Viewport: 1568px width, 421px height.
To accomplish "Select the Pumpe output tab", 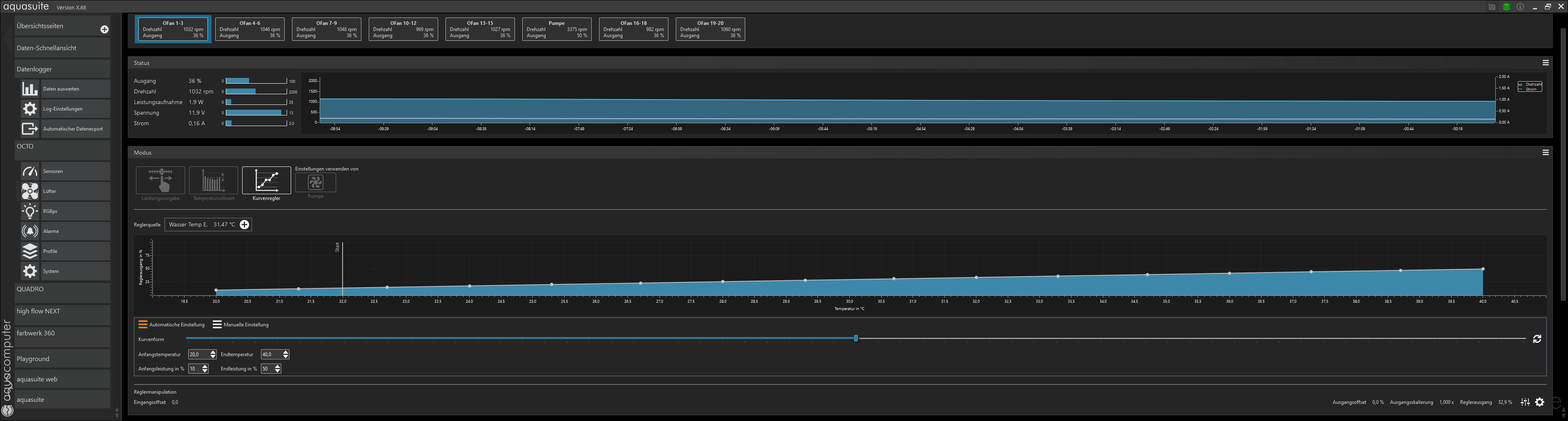I will (x=556, y=29).
